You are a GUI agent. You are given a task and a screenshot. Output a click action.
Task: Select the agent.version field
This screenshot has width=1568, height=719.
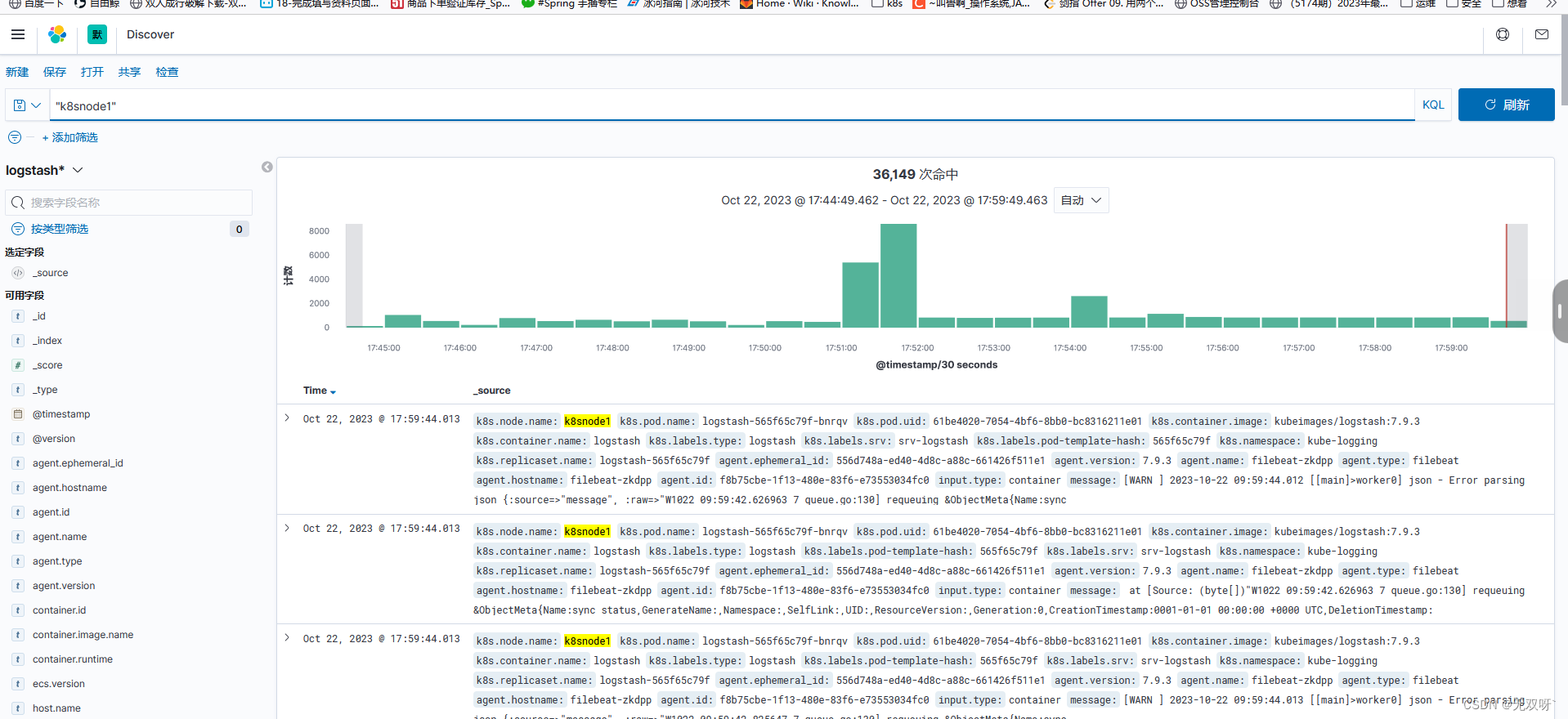point(64,586)
